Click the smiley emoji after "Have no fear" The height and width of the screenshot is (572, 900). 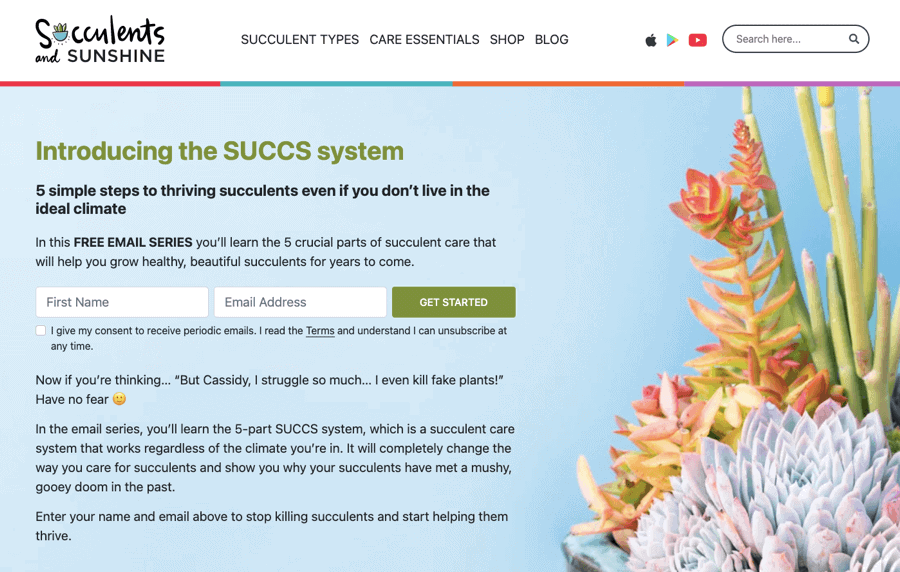120,399
